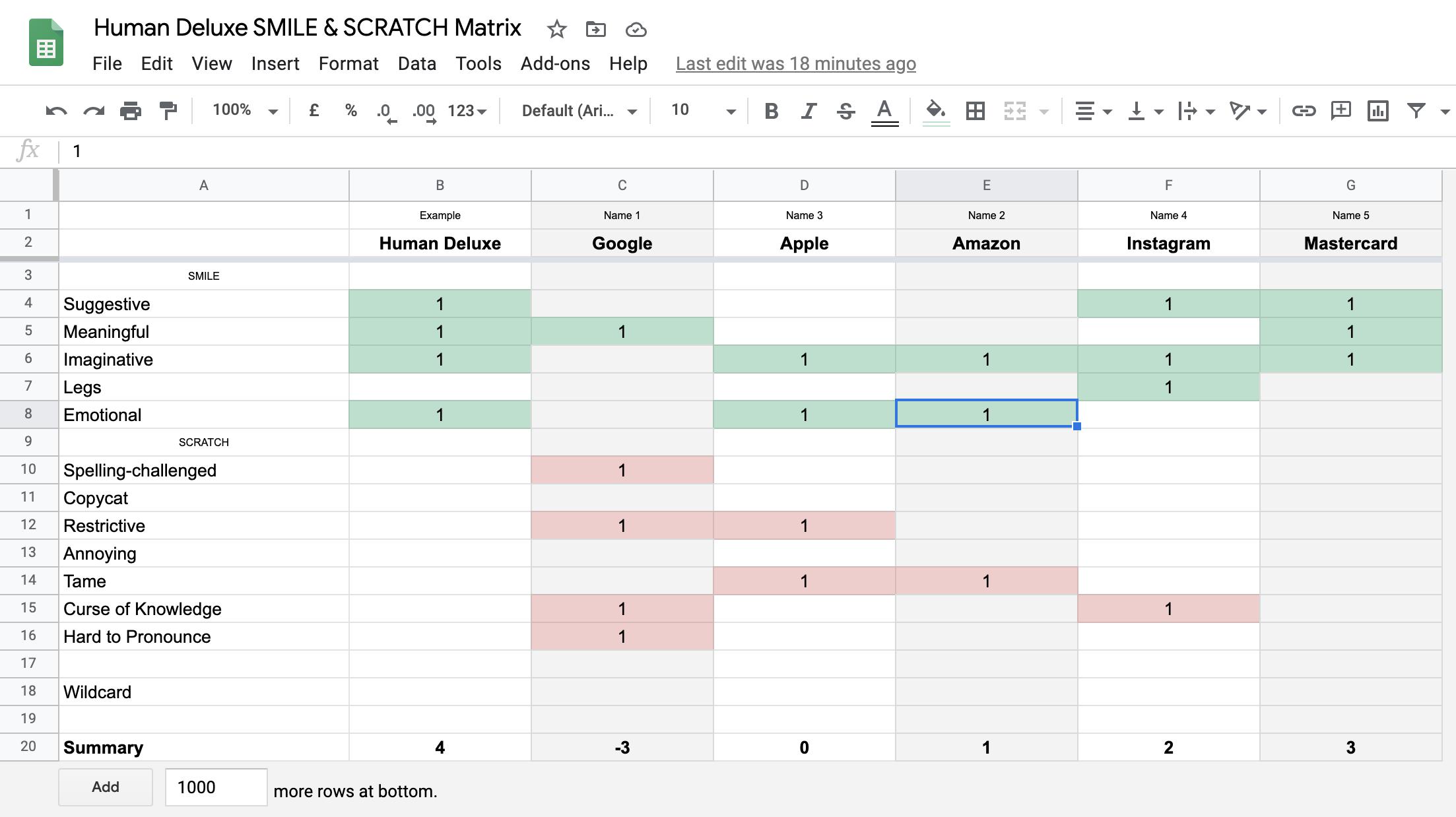The height and width of the screenshot is (817, 1456).
Task: Open the borders tool
Action: click(975, 111)
